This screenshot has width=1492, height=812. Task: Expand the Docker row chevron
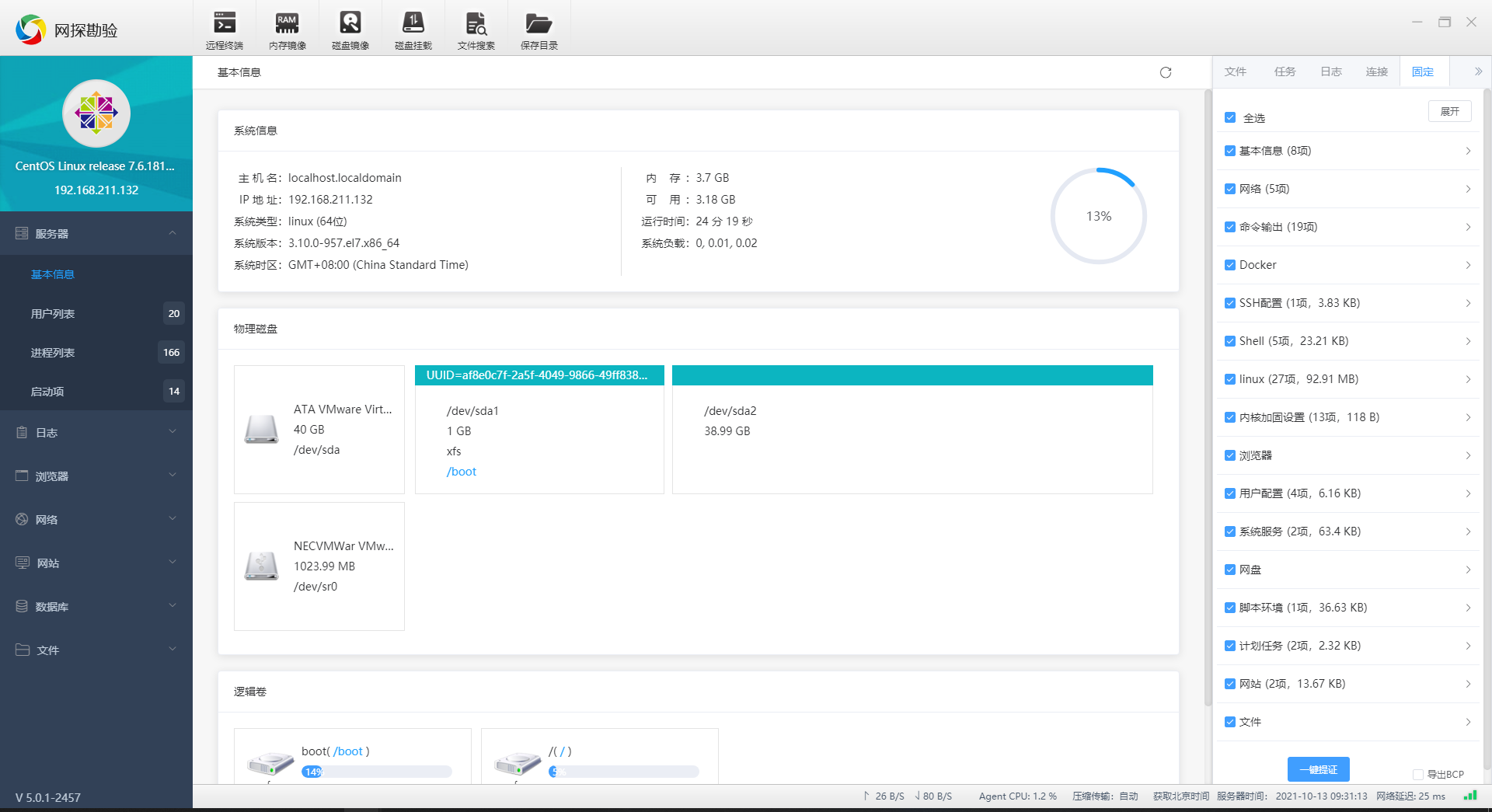(x=1468, y=265)
